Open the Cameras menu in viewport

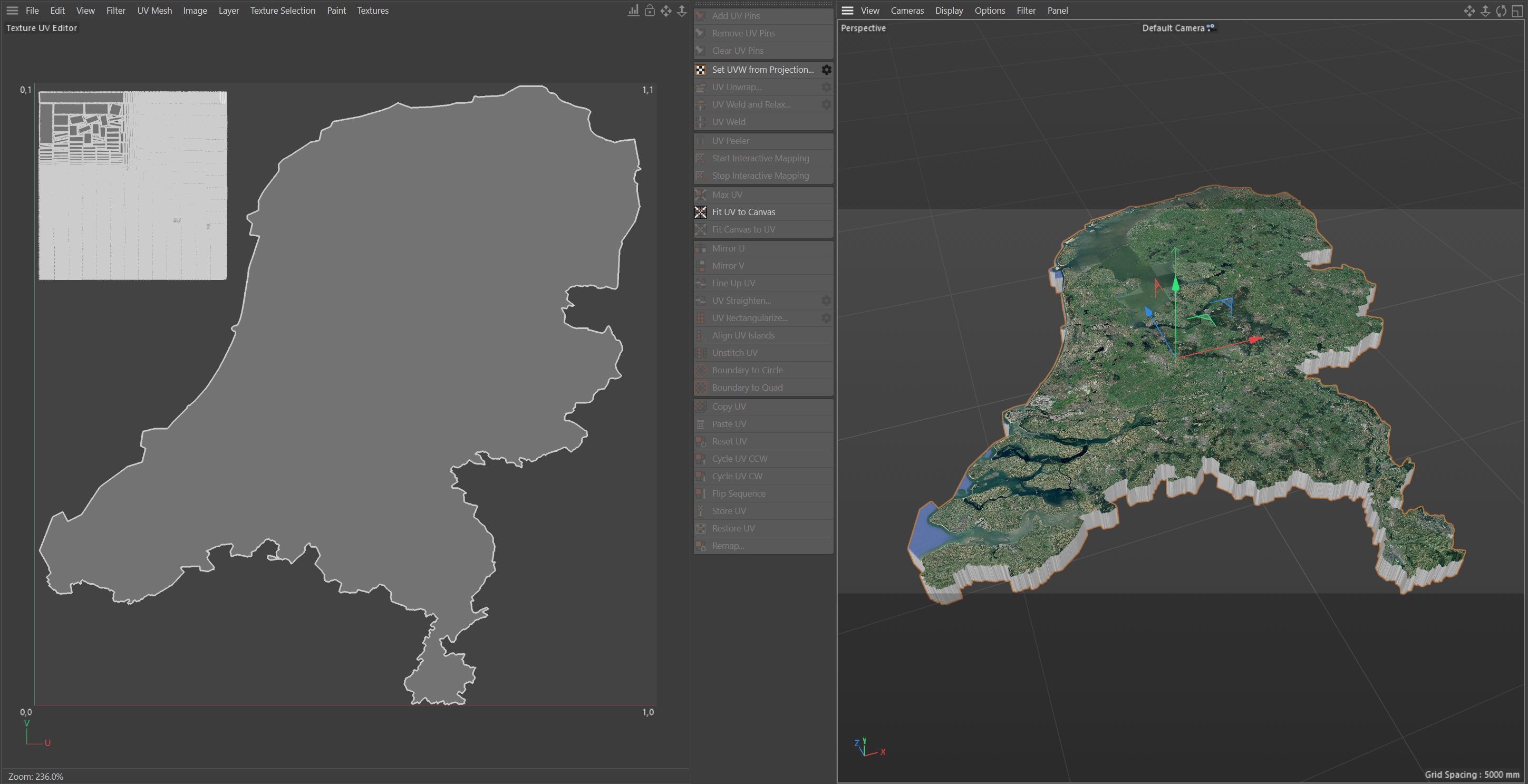click(x=907, y=11)
